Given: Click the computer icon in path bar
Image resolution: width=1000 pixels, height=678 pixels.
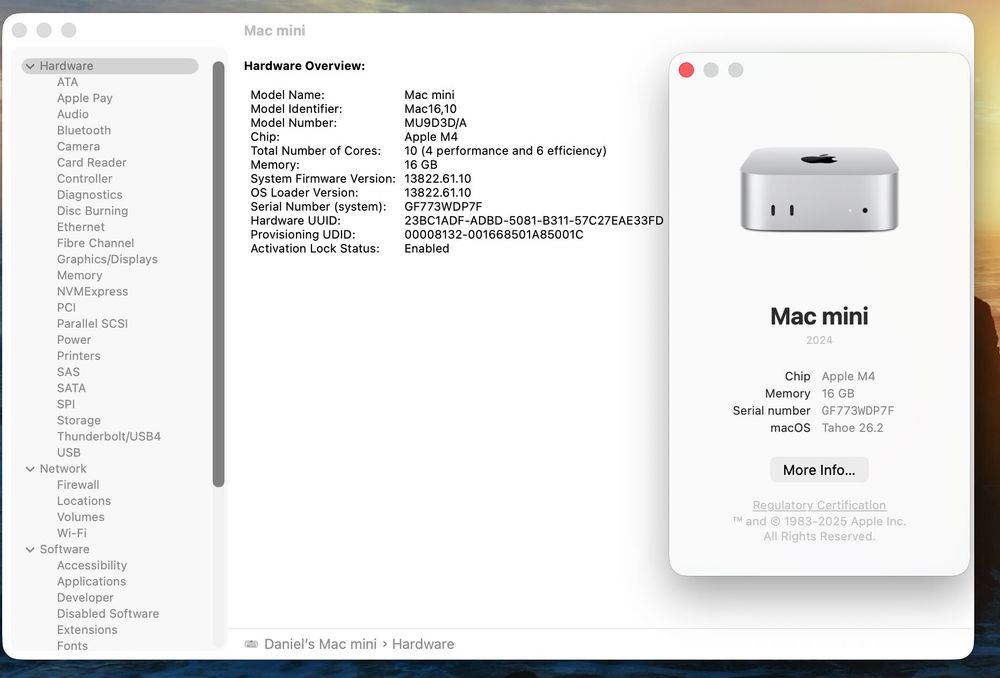Looking at the screenshot, I should 251,644.
